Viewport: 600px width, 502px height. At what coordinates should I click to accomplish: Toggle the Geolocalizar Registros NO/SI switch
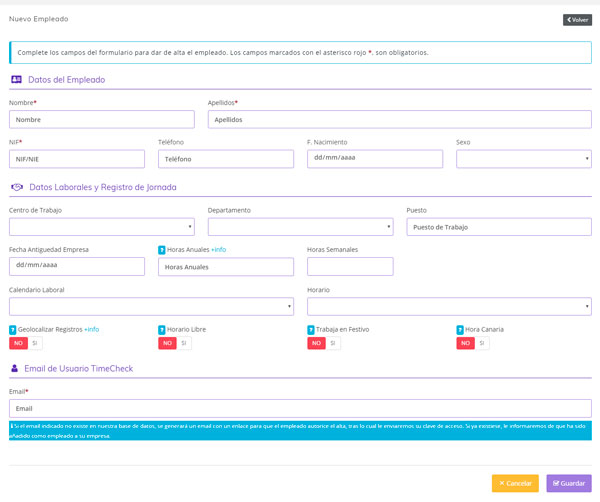26,343
